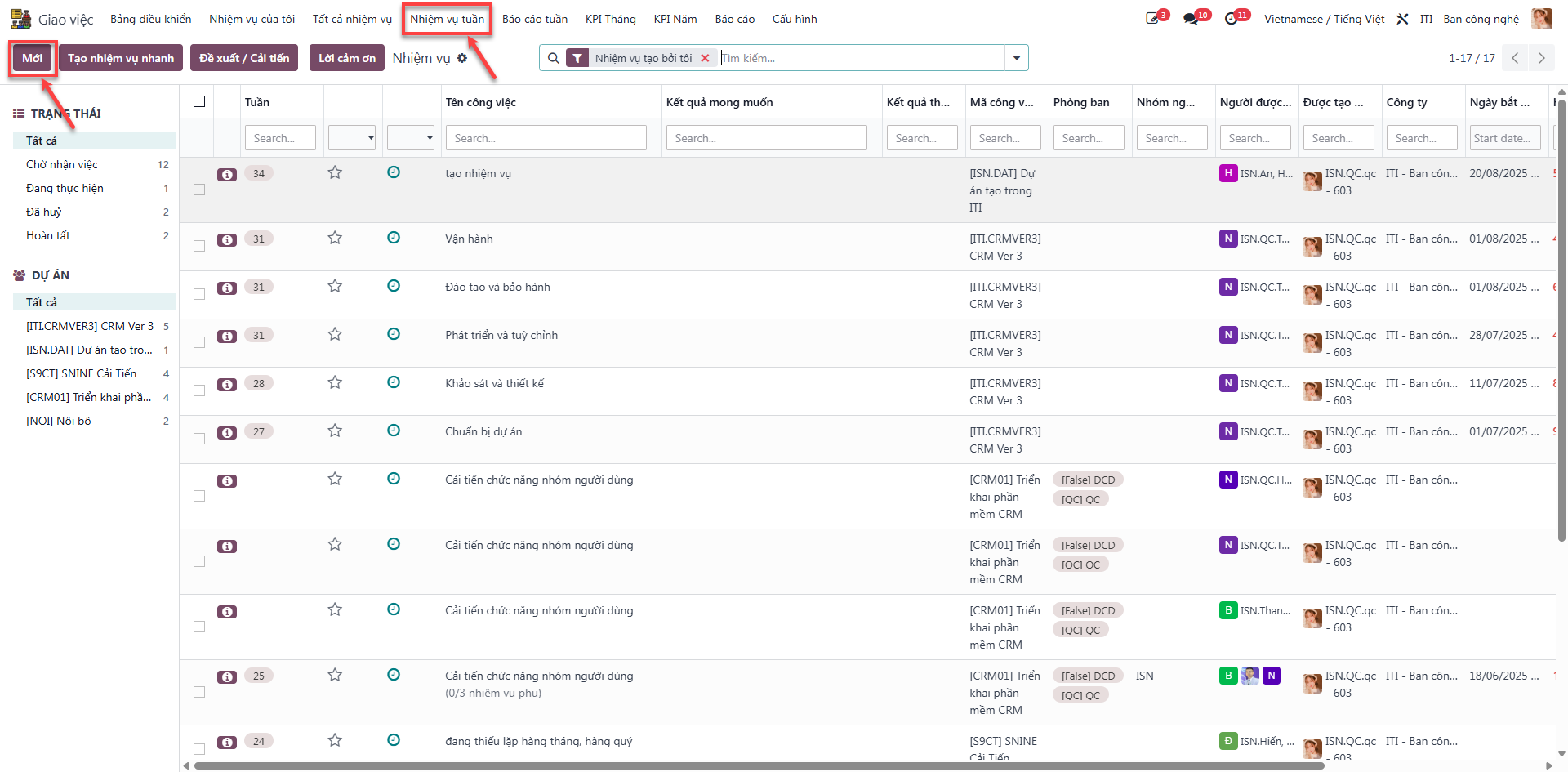Select the checkbox for 'Đào tạo và bảo hành' row
The width and height of the screenshot is (1568, 772).
[199, 294]
